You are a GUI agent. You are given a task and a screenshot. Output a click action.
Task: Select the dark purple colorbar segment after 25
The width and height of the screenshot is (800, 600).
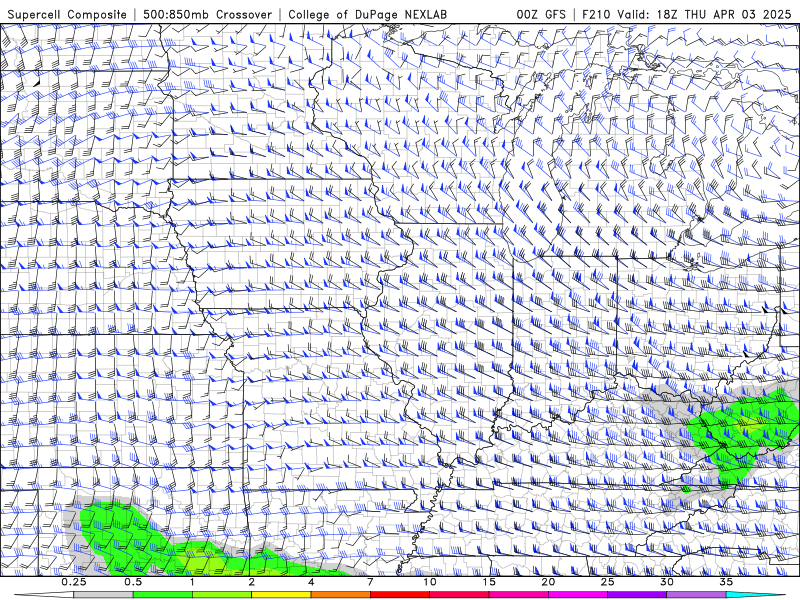(x=637, y=595)
